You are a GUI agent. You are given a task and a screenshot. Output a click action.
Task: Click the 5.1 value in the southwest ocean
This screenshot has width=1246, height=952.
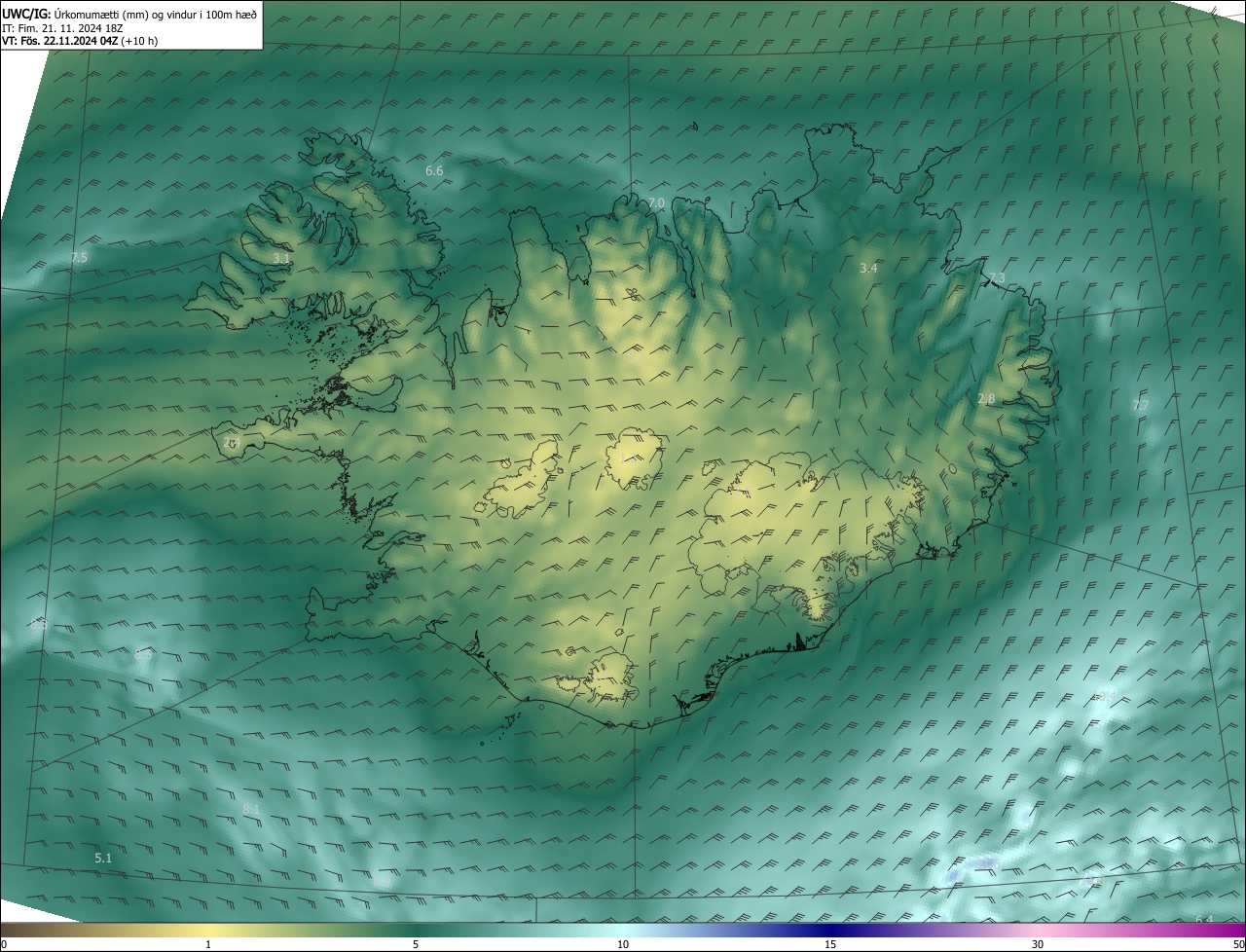103,859
